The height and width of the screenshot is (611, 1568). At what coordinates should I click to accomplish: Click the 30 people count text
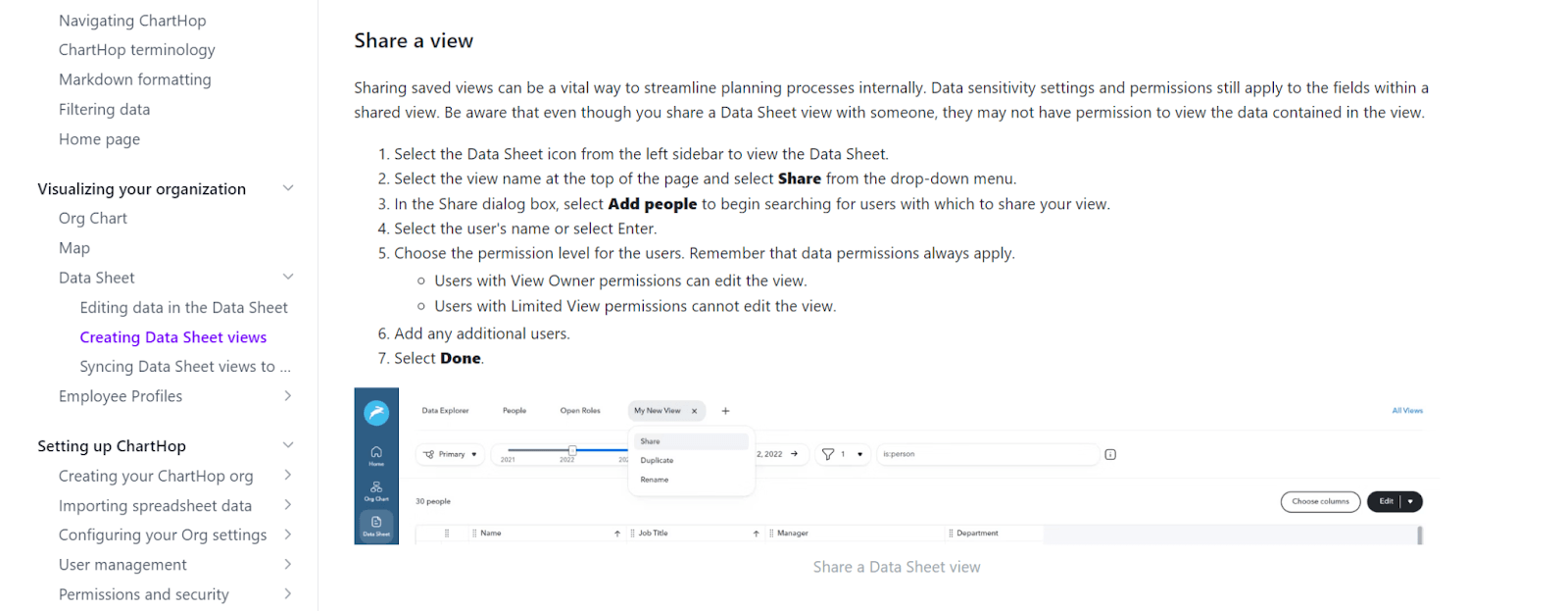pos(433,501)
